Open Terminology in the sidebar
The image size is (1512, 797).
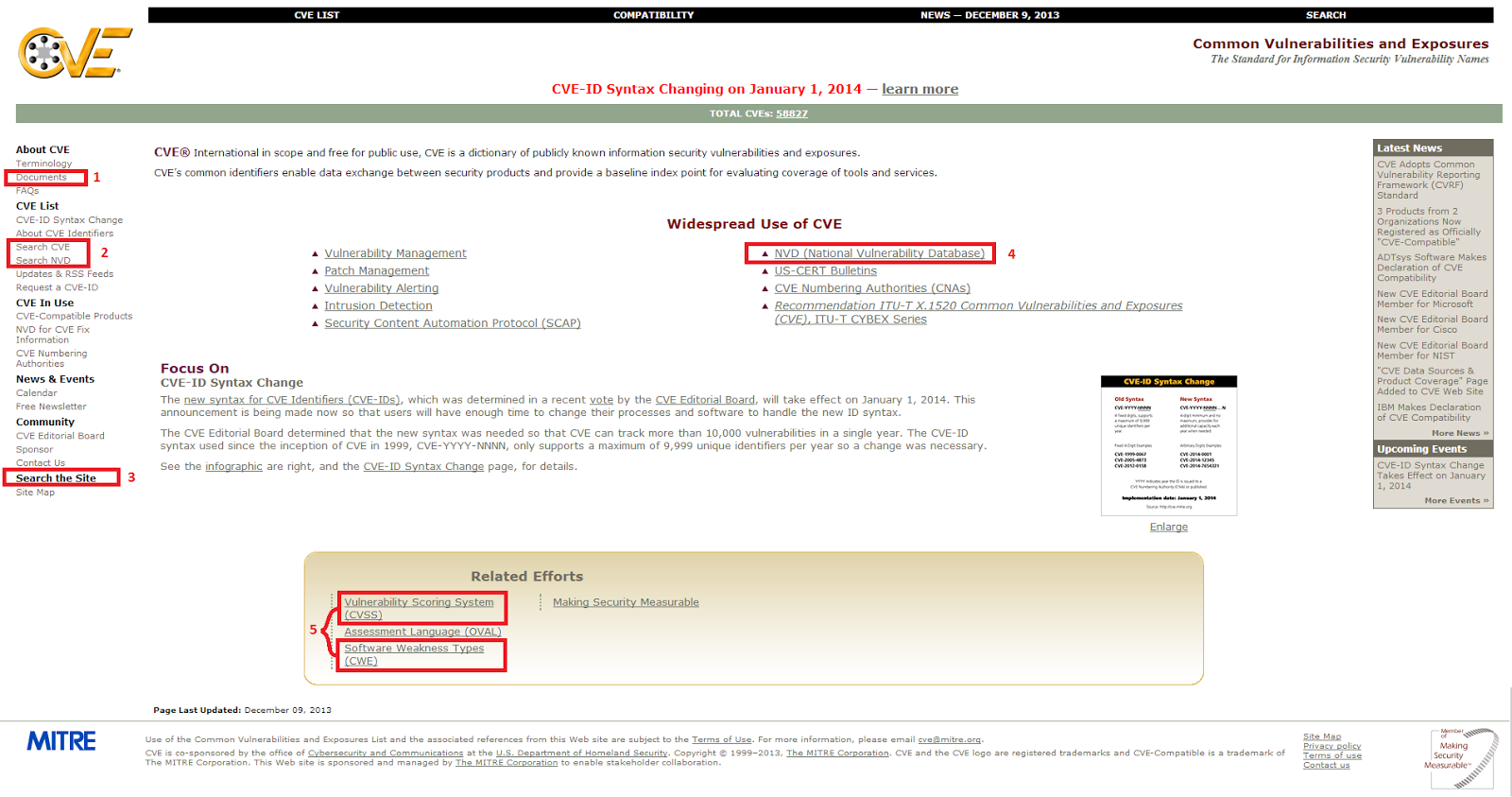43,164
